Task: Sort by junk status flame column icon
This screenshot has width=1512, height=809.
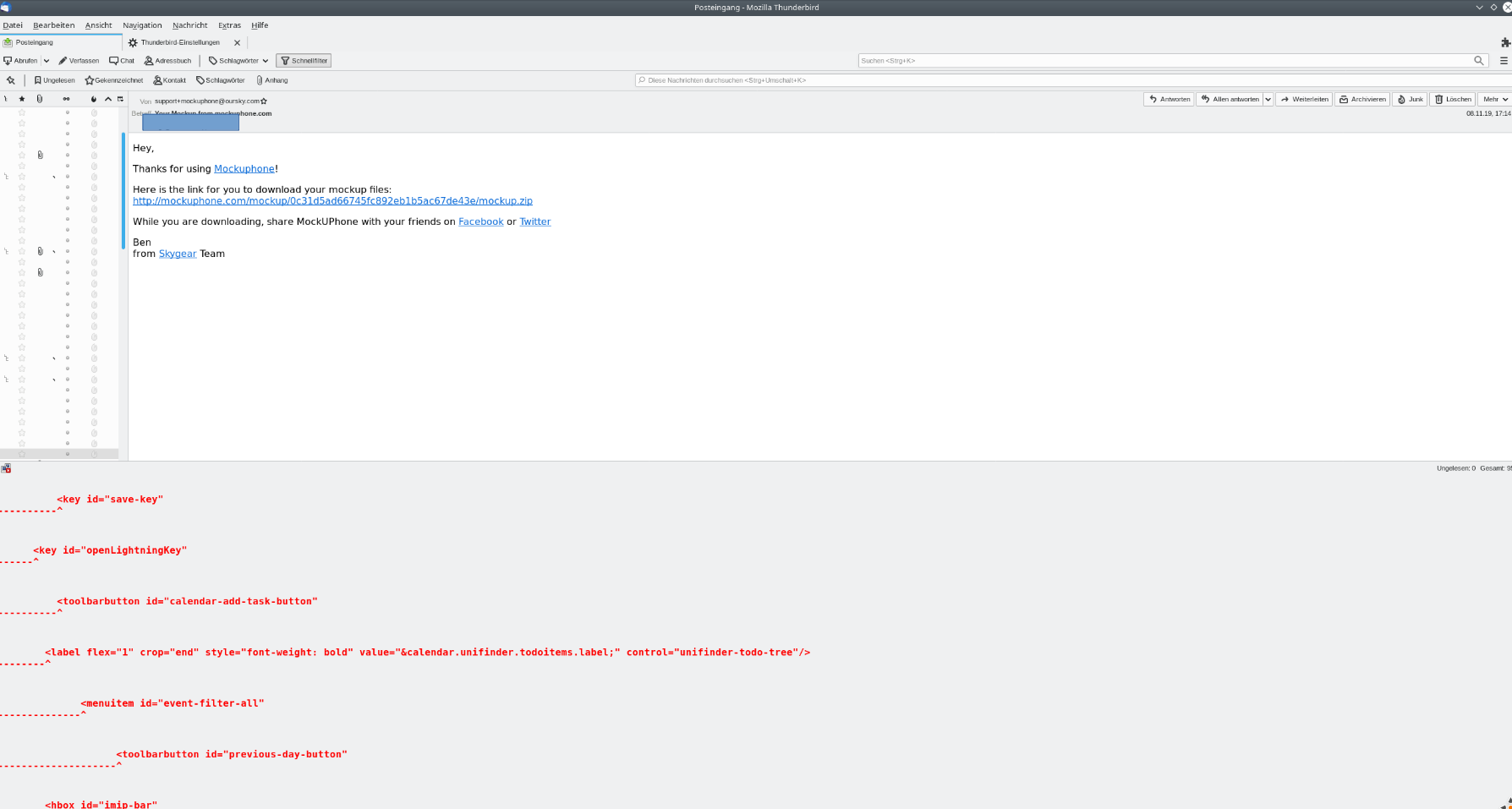Action: click(94, 99)
